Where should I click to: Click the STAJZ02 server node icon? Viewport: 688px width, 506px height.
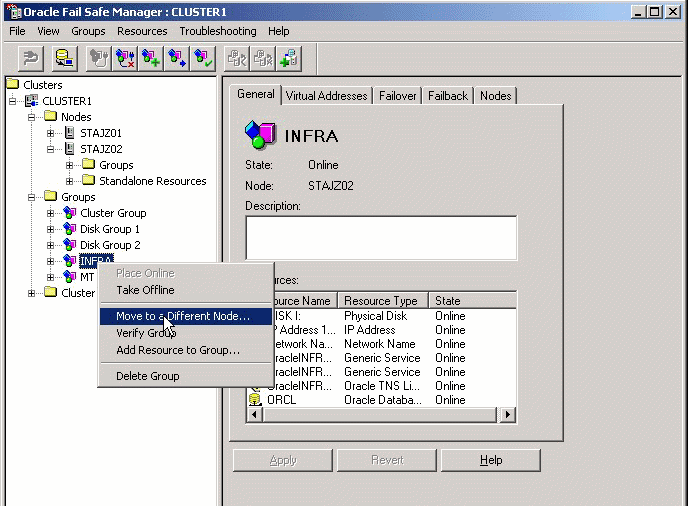[x=69, y=148]
